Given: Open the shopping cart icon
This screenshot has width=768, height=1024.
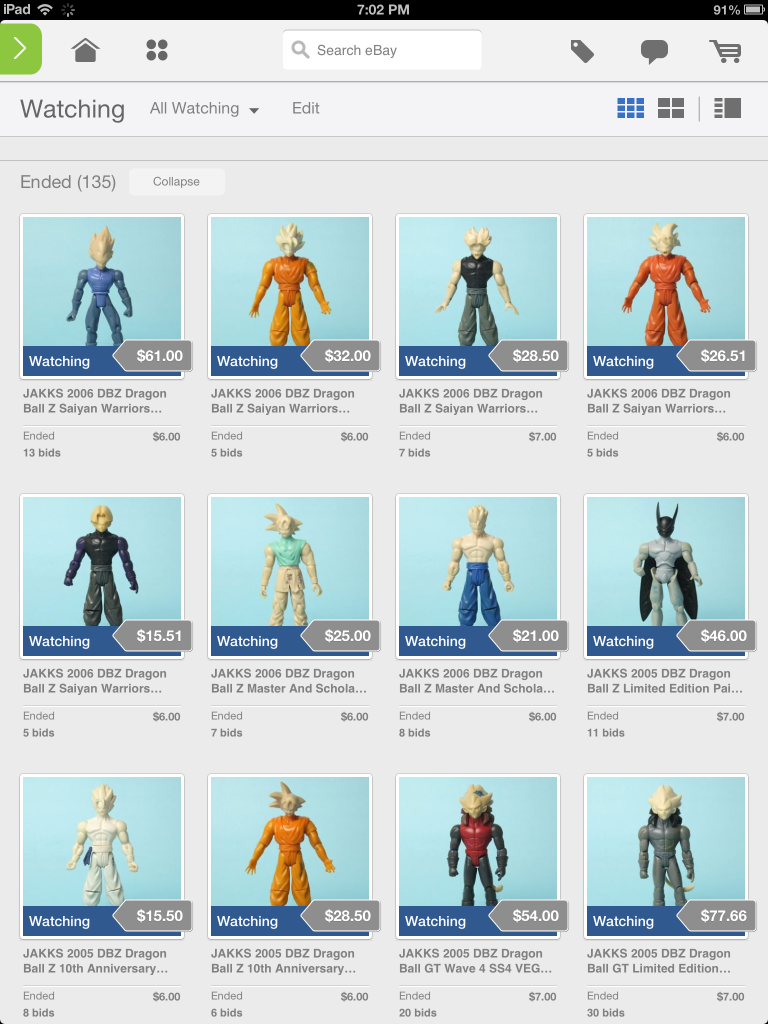Looking at the screenshot, I should pyautogui.click(x=725, y=51).
